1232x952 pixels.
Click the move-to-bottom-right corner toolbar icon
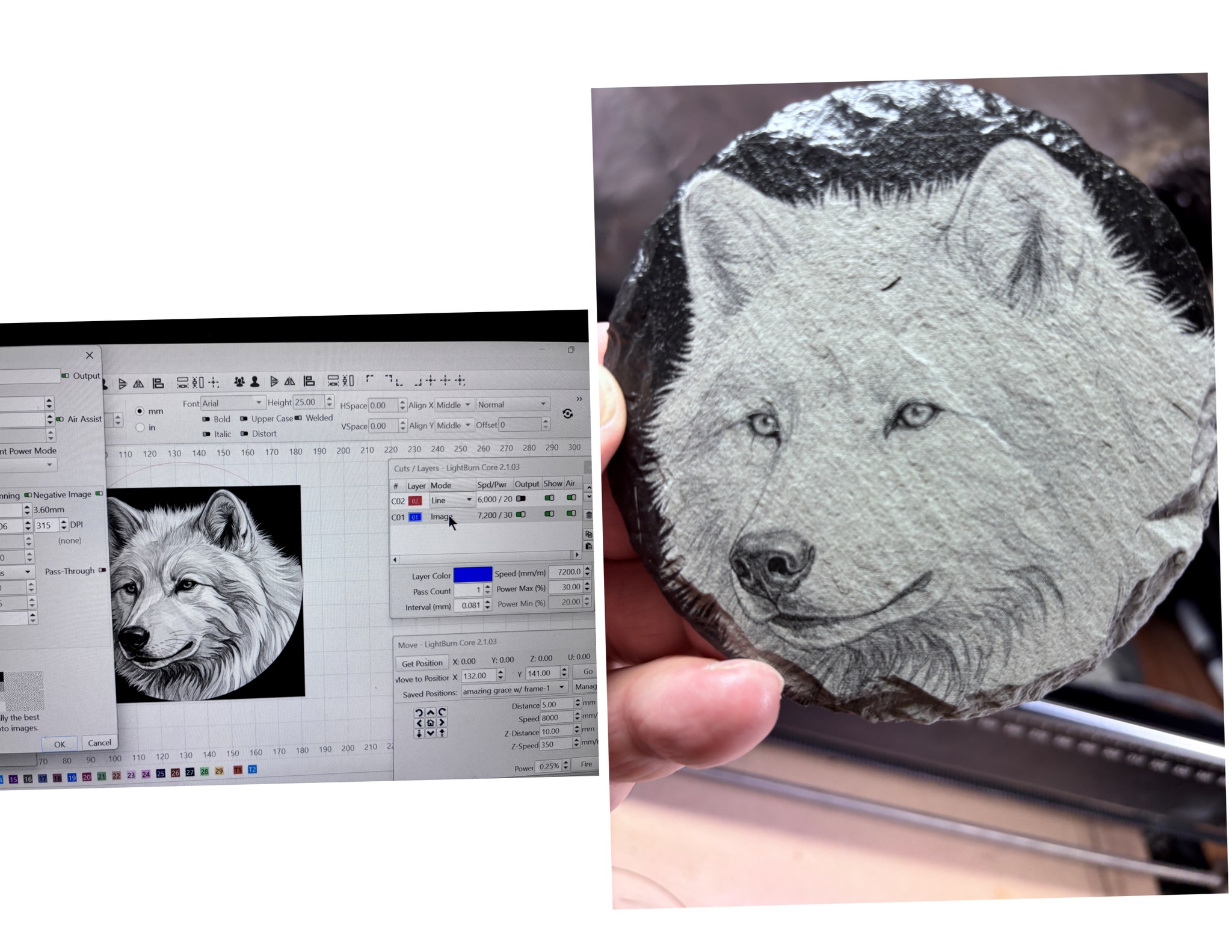[417, 382]
